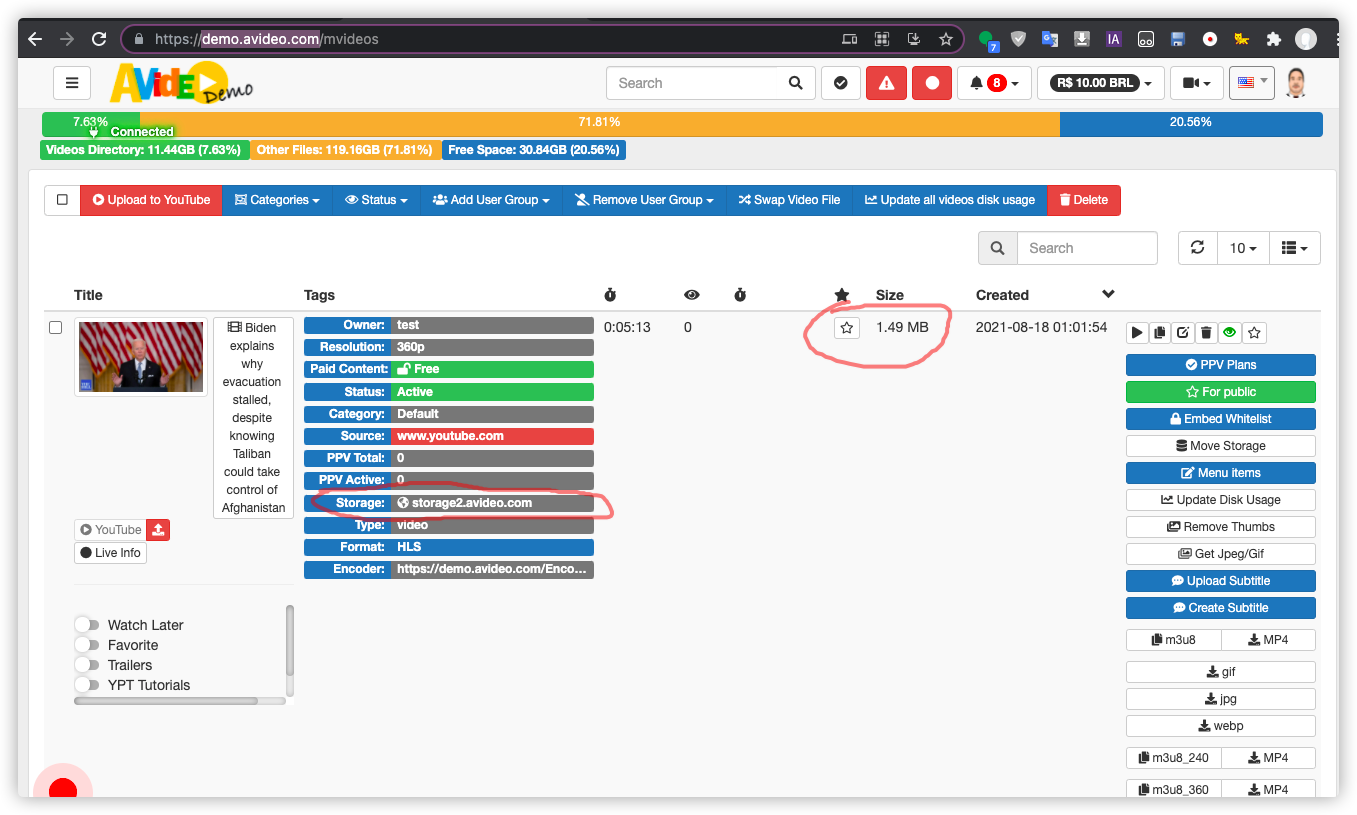The image size is (1357, 815).
Task: Open the edit icon for the Biden video
Action: [1183, 331]
